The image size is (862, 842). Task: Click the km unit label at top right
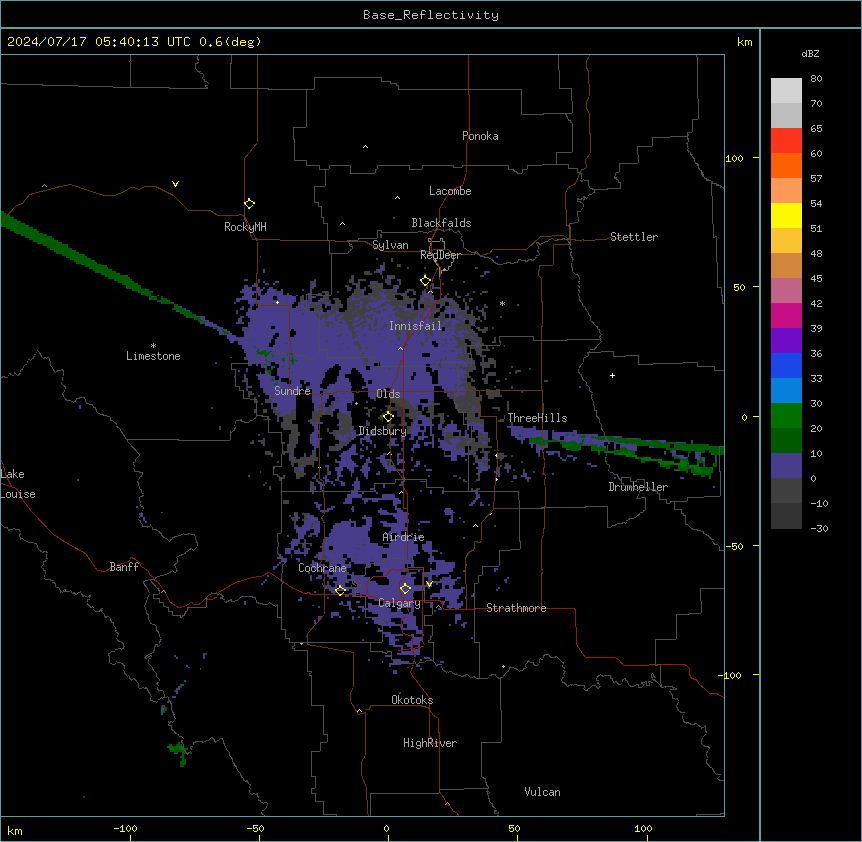[x=744, y=42]
